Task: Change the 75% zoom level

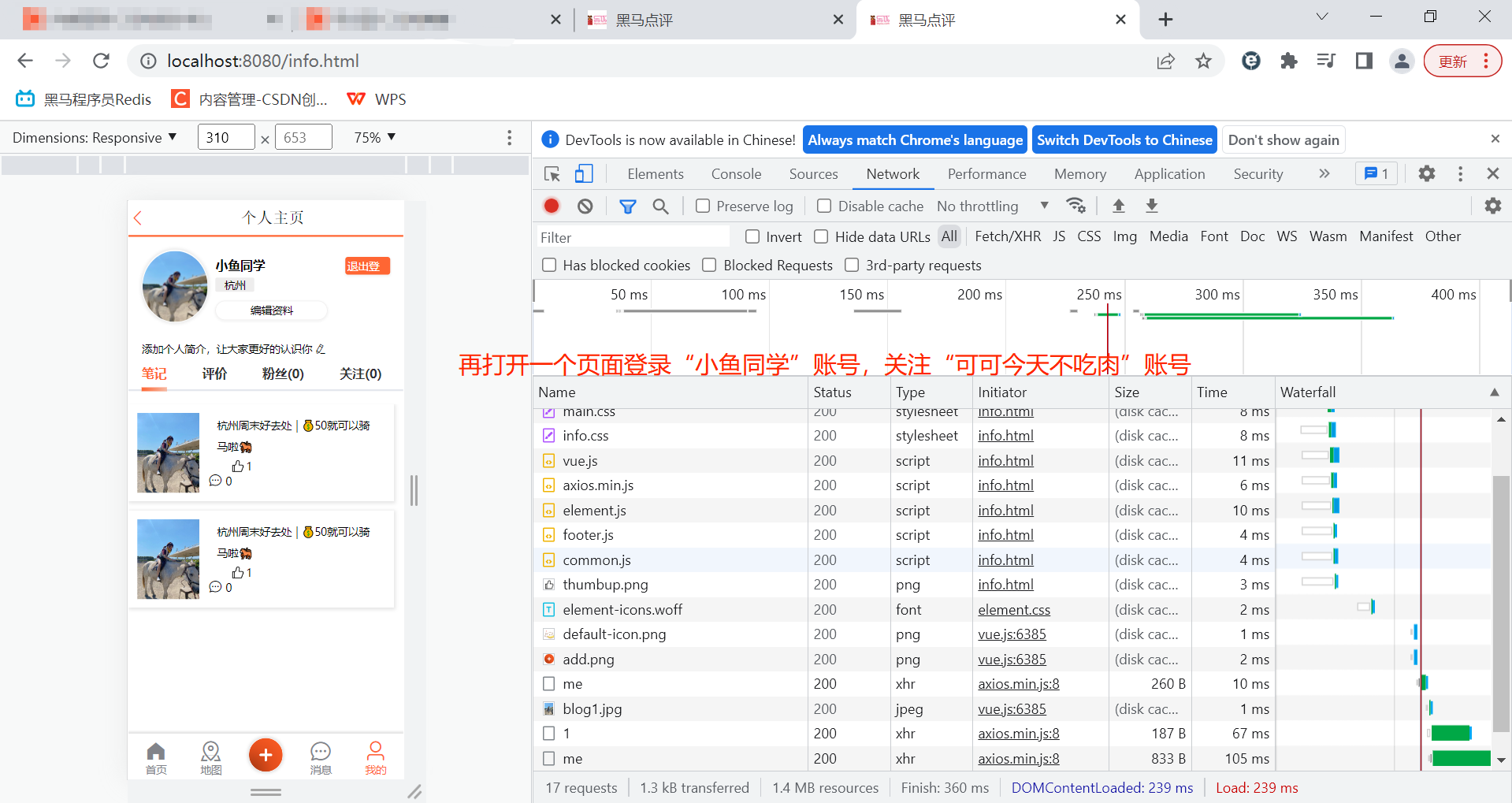Action: (373, 137)
